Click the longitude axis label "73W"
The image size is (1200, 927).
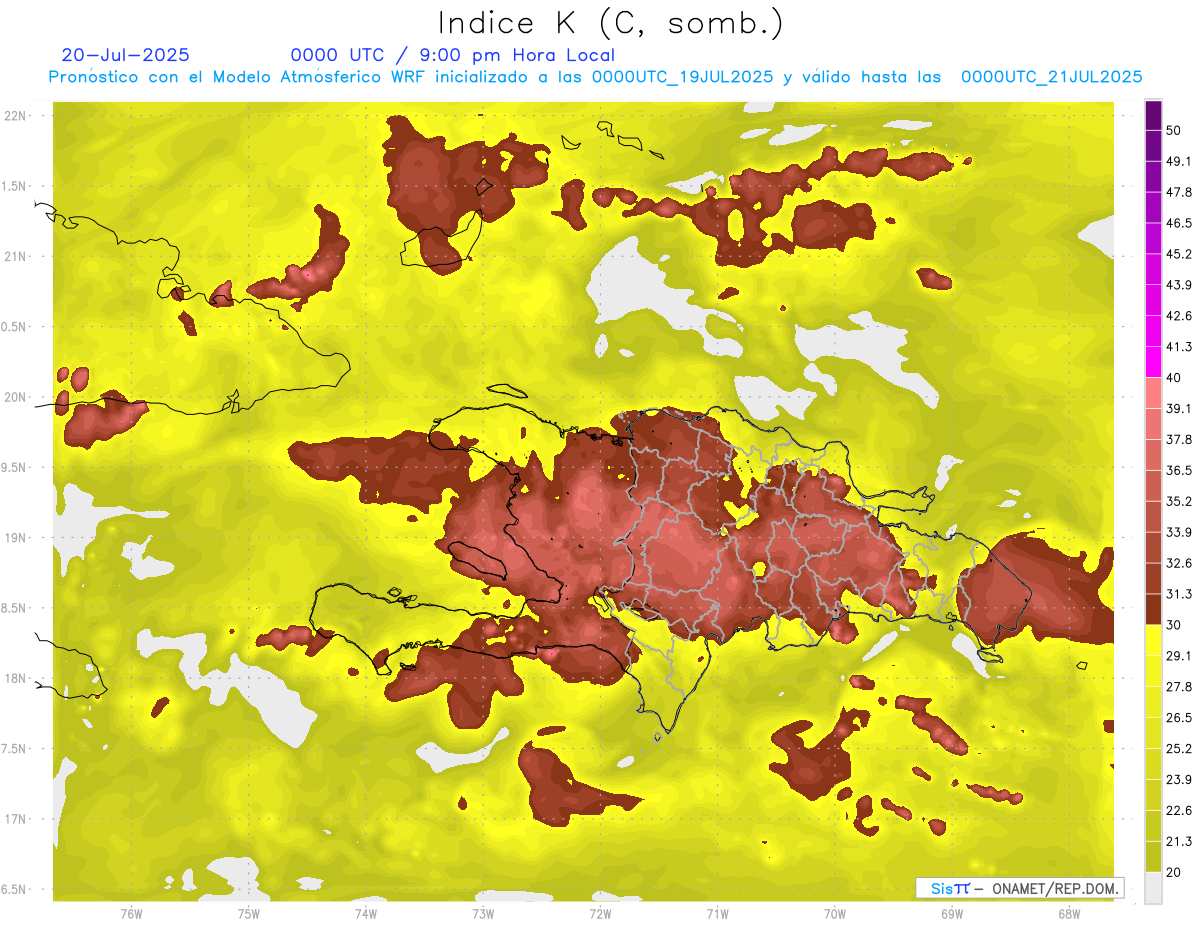[483, 914]
